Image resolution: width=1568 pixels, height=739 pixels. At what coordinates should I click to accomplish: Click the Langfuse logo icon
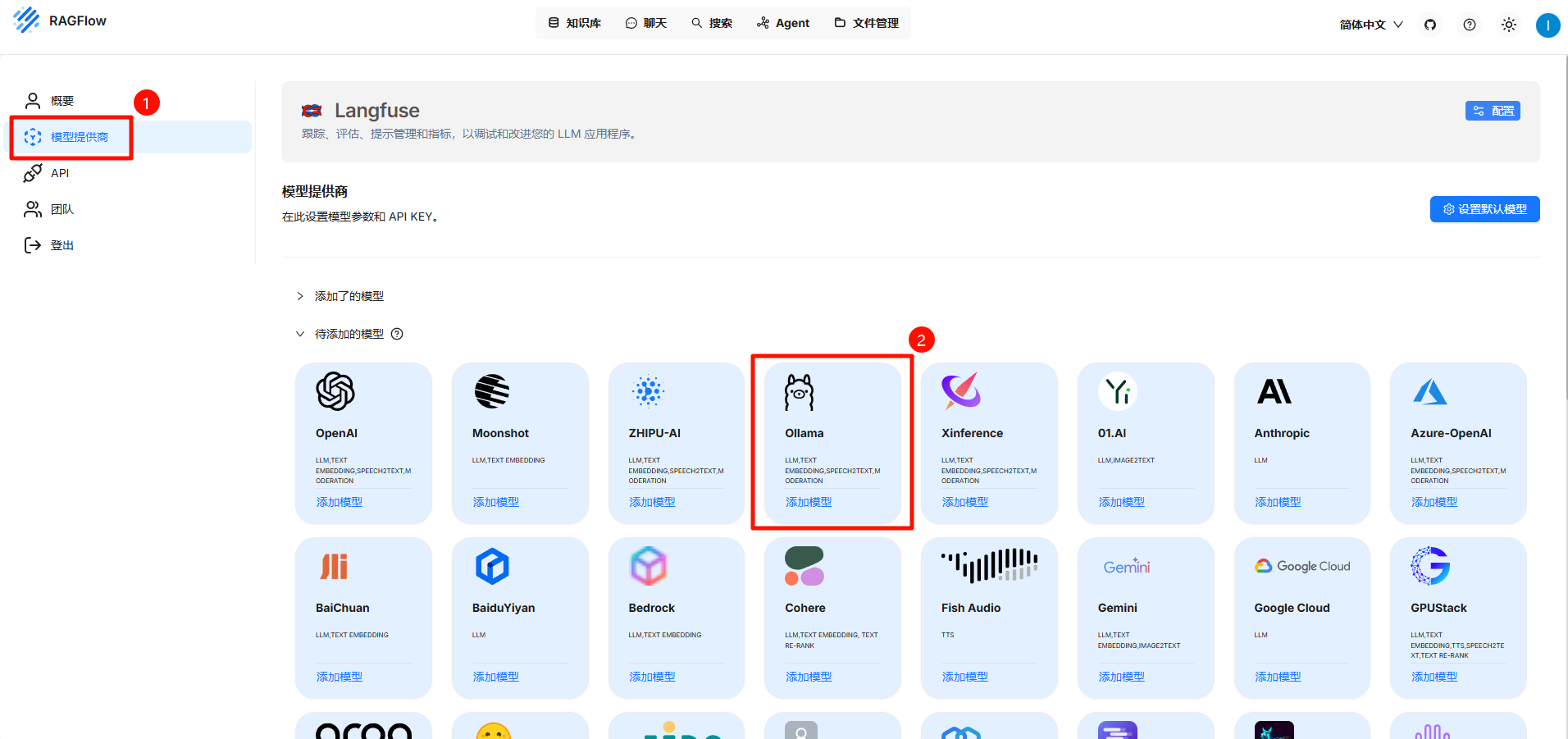point(312,111)
